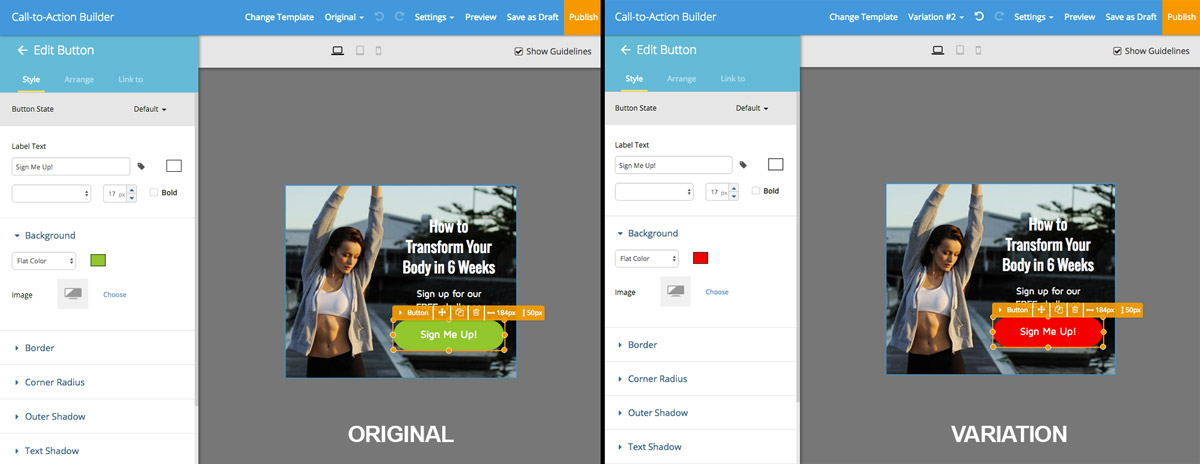Enable the Bold checkbox in the Variation panel
1200x464 pixels.
click(756, 190)
